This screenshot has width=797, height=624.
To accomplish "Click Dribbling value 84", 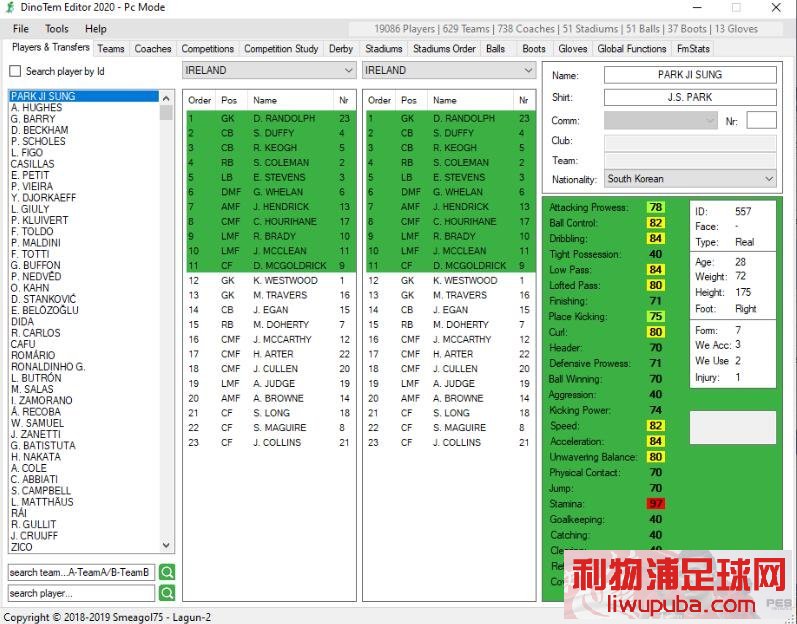I will (x=656, y=238).
